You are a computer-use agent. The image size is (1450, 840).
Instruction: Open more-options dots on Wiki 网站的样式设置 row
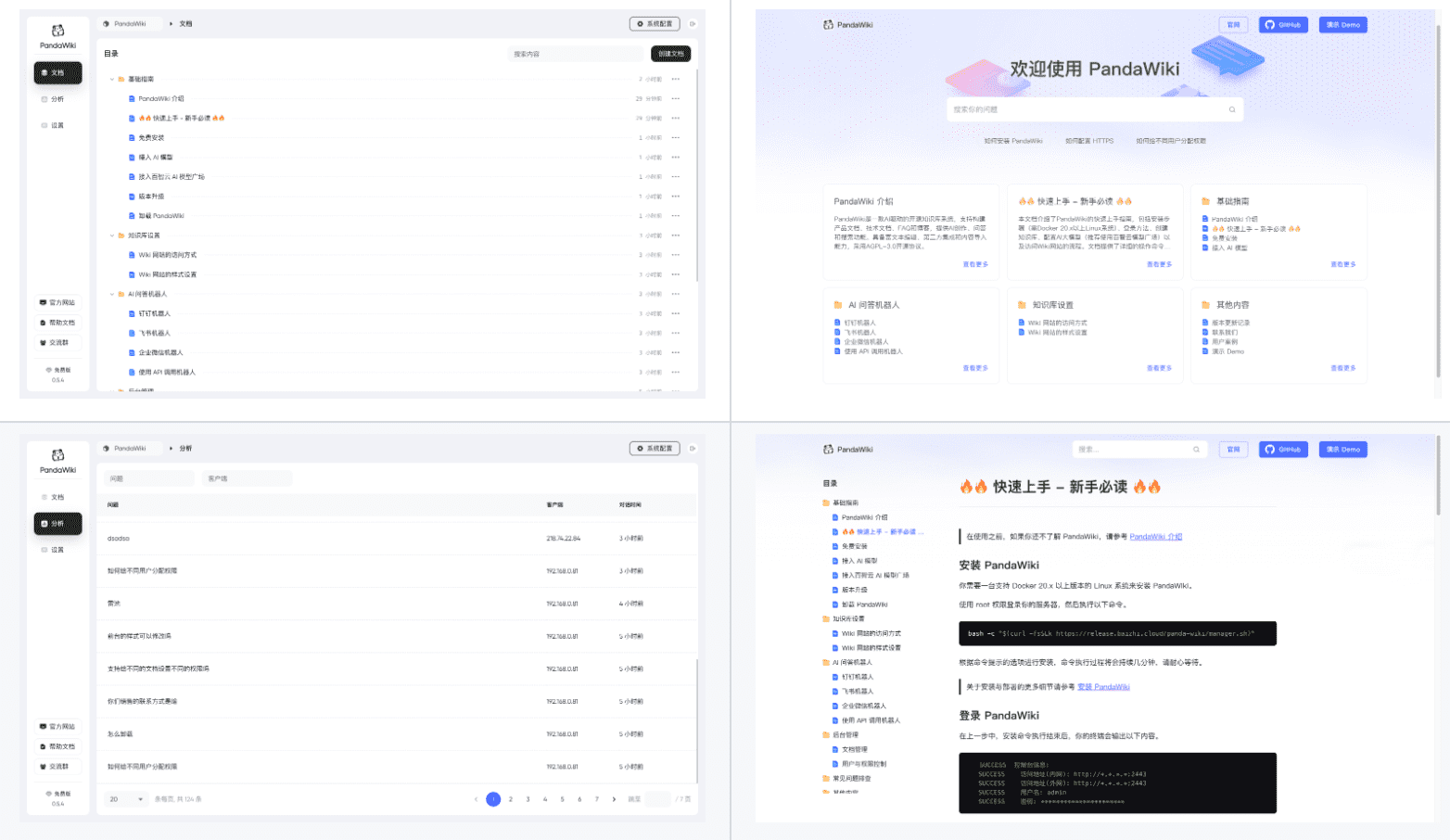point(675,274)
